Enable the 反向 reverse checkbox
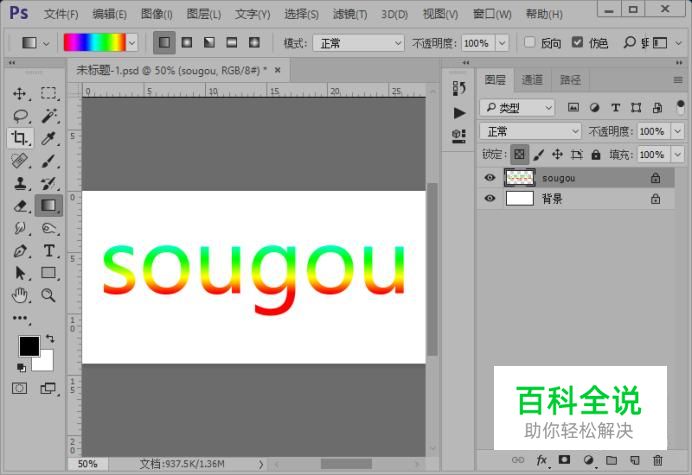 tap(530, 42)
